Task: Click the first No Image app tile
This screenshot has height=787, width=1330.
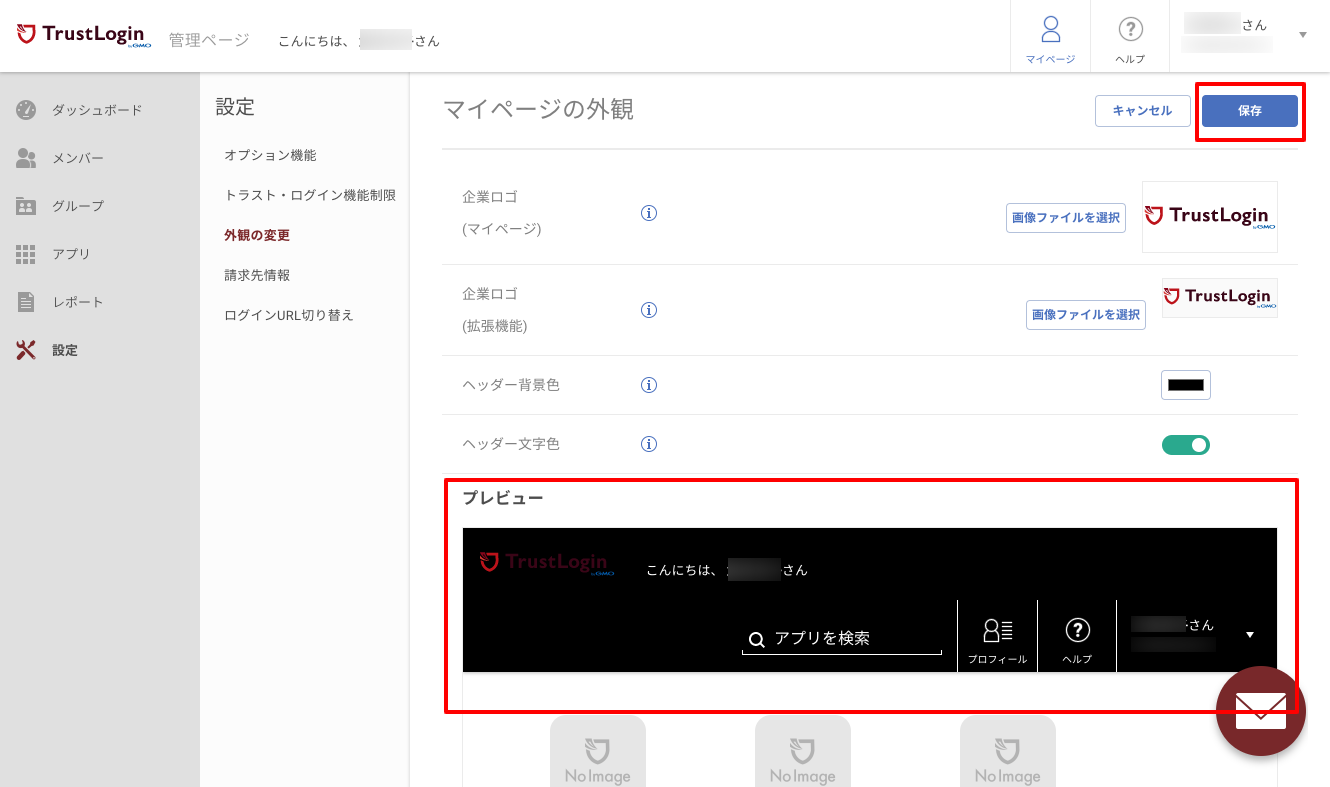Action: (598, 751)
